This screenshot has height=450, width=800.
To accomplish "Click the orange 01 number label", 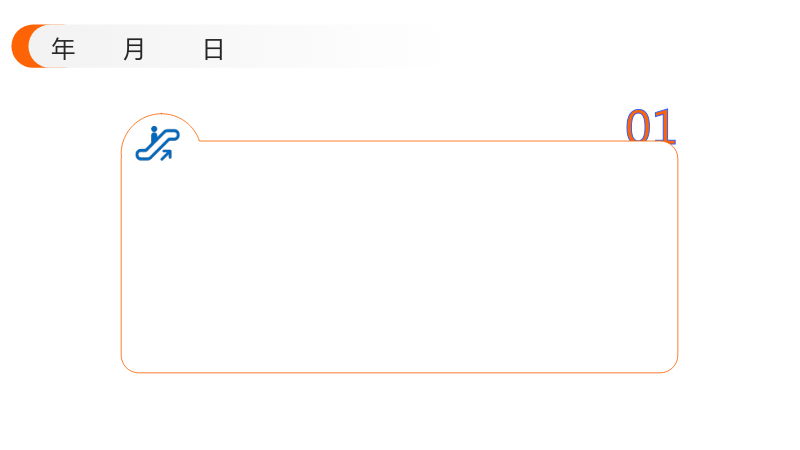I will point(651,126).
